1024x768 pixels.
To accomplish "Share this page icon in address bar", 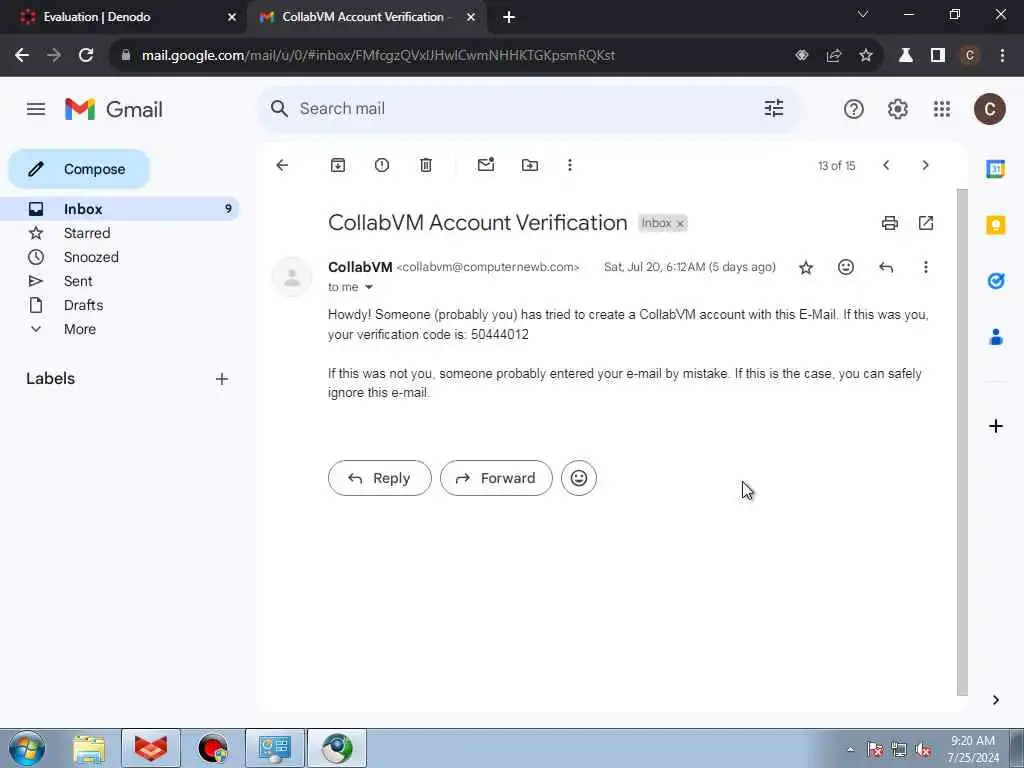I will pos(834,56).
